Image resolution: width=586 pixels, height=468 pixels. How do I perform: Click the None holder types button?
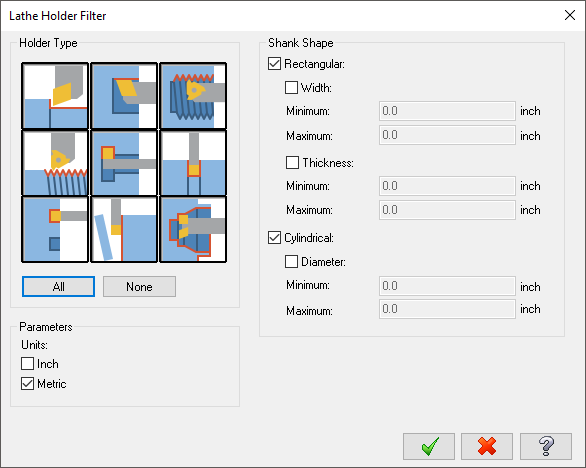pos(139,287)
